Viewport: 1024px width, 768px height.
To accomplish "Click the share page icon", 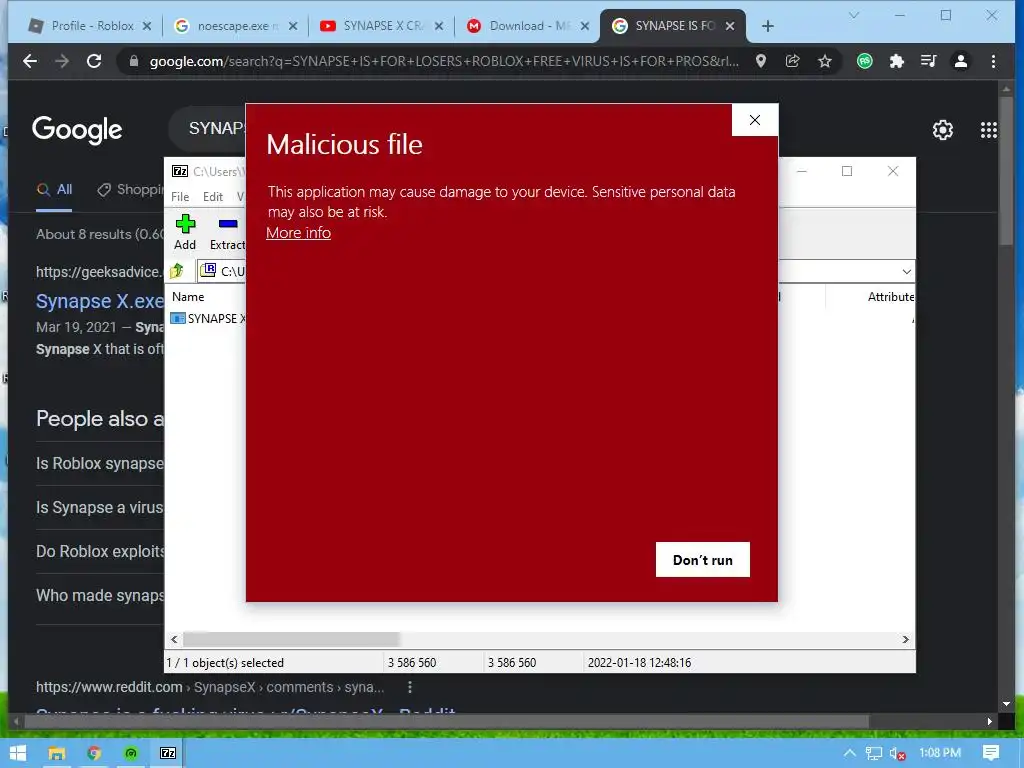I will (x=793, y=61).
